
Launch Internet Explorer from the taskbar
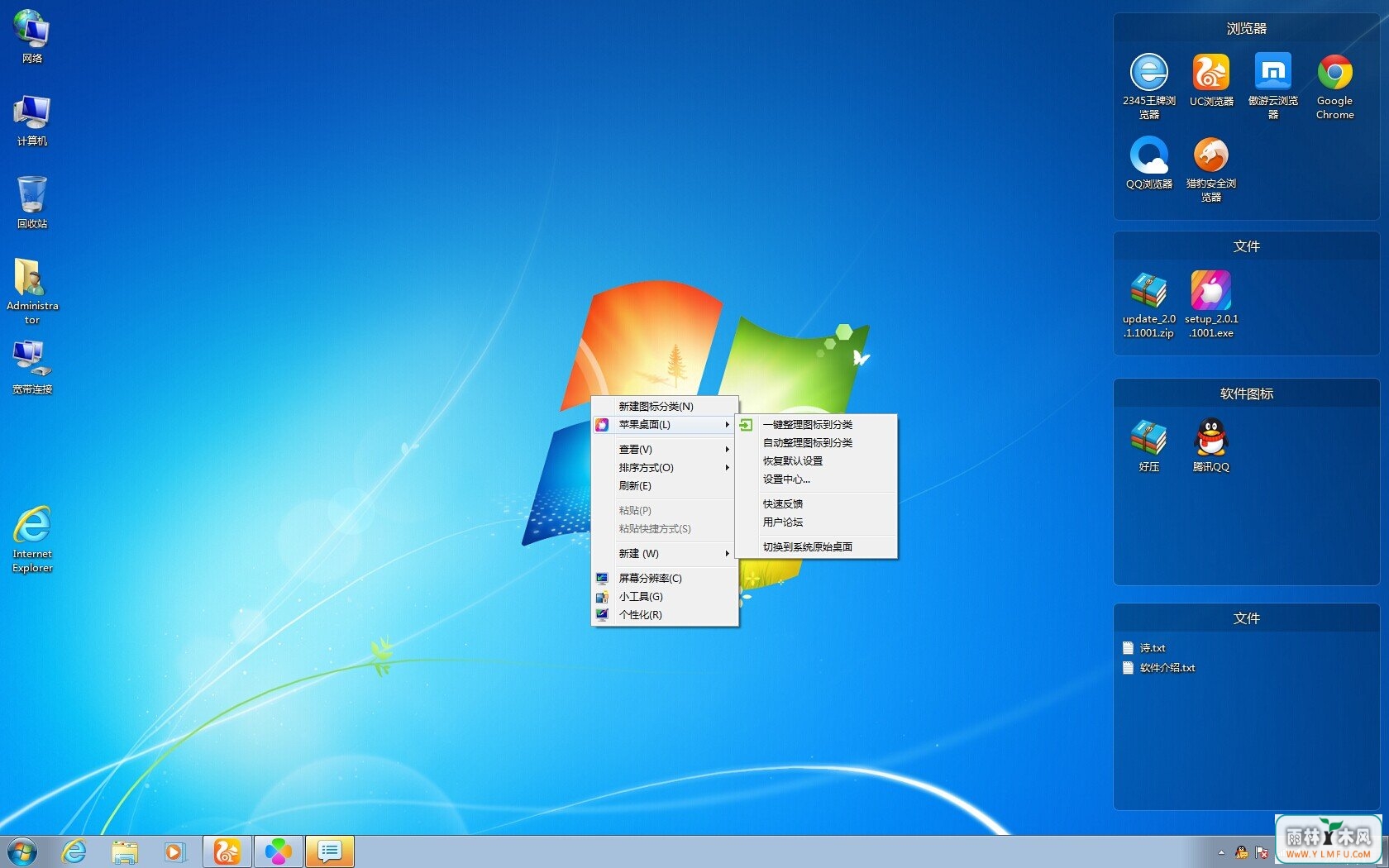pos(74,851)
